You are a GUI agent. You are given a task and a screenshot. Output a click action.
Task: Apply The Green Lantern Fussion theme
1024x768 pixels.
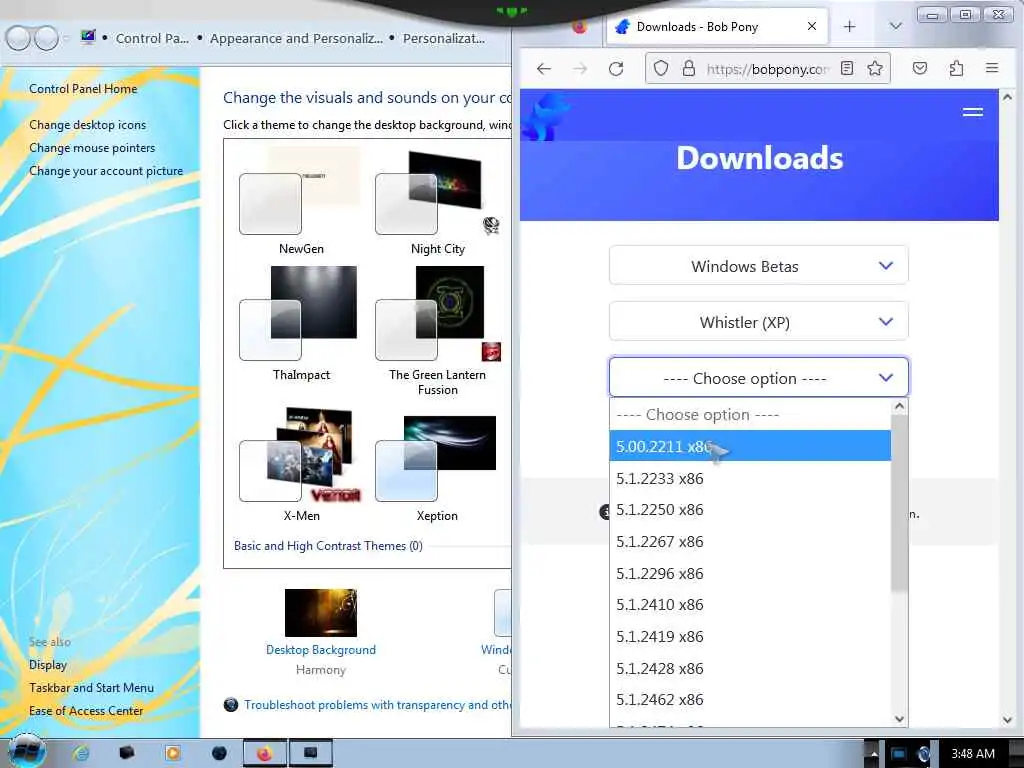tap(438, 330)
